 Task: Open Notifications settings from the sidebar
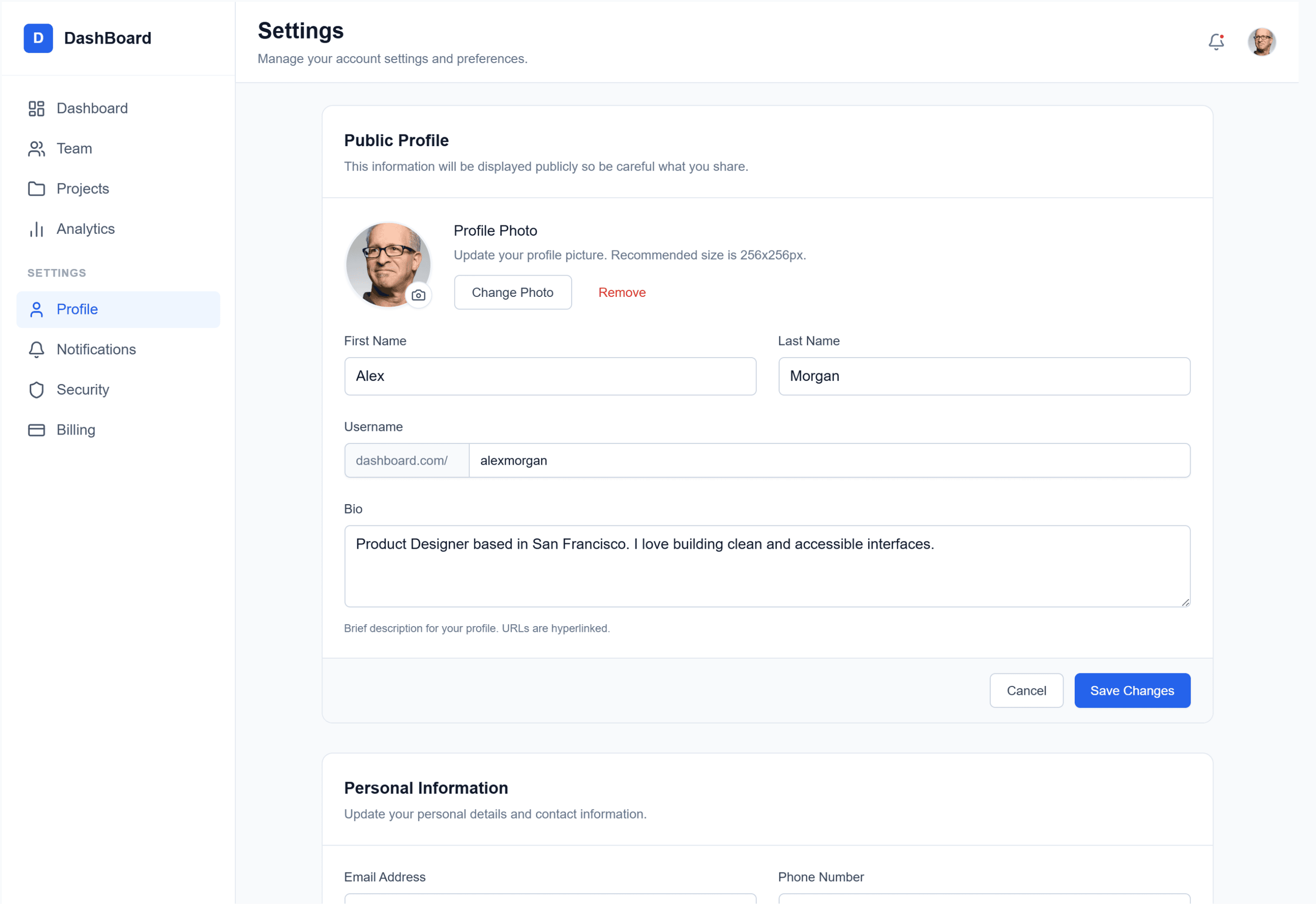tap(96, 349)
